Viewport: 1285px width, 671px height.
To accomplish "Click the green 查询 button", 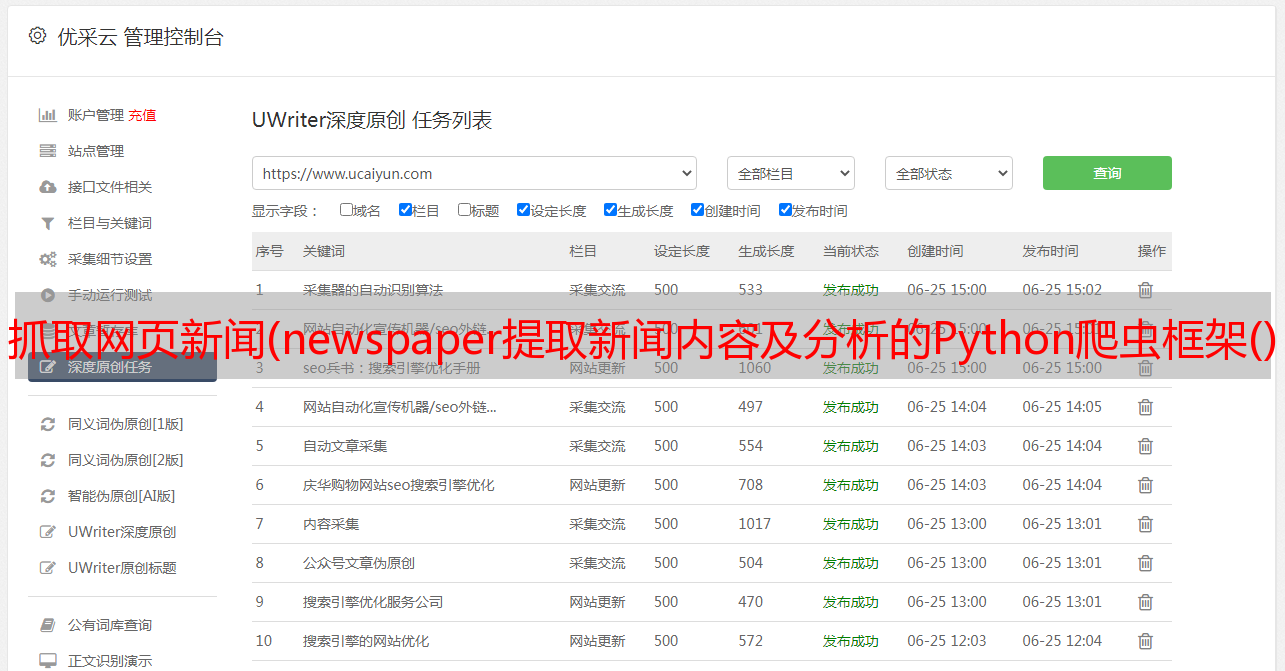I will pos(1106,173).
